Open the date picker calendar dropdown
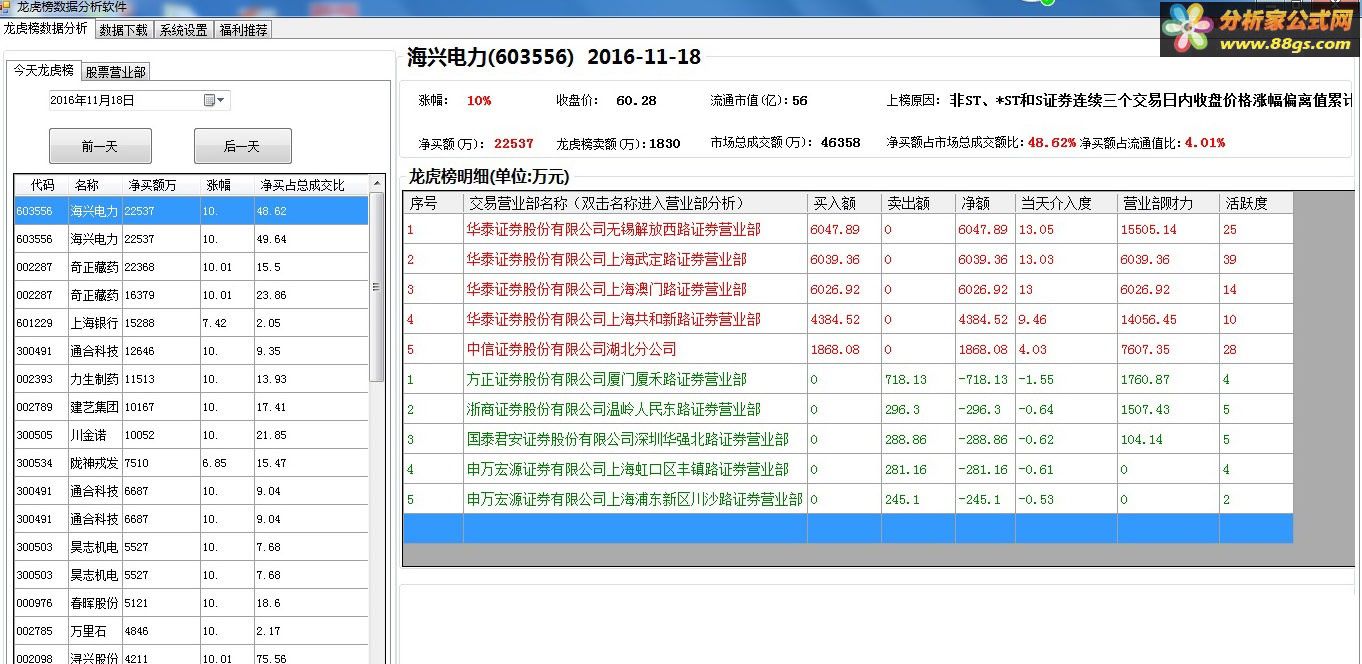Viewport: 1362px width, 664px height. click(215, 100)
